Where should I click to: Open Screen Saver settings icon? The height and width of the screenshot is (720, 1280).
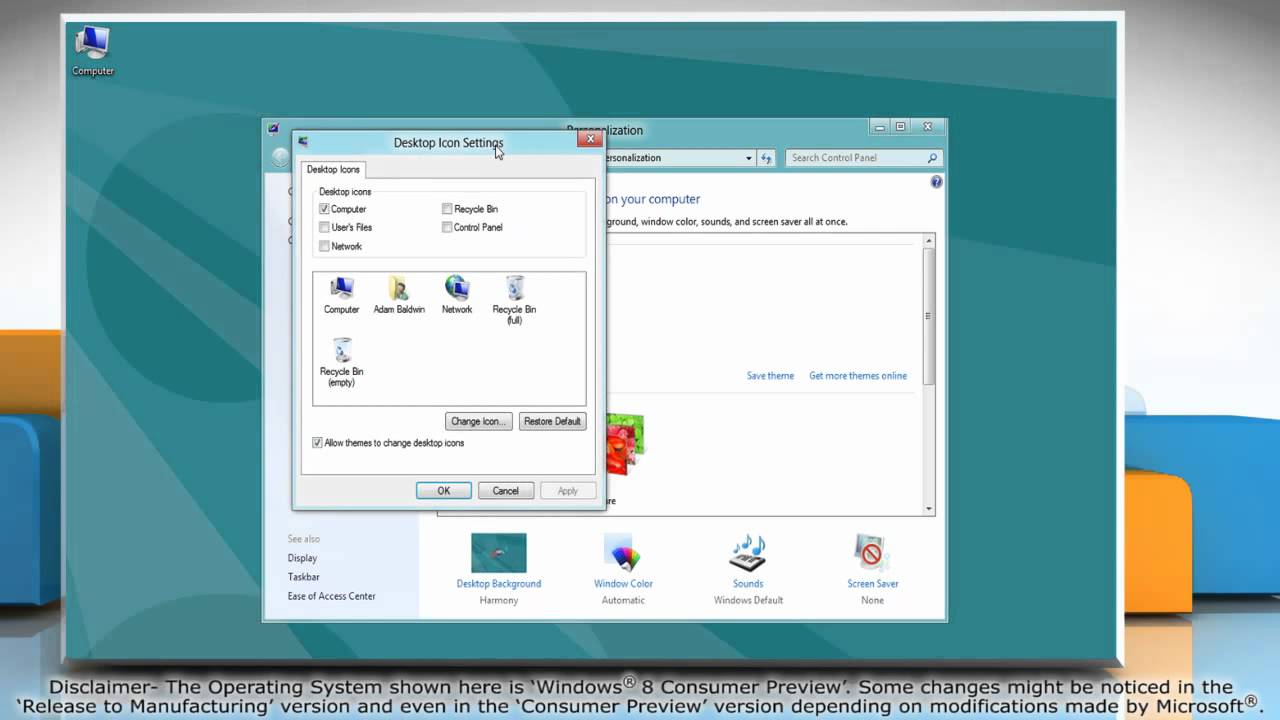(872, 568)
